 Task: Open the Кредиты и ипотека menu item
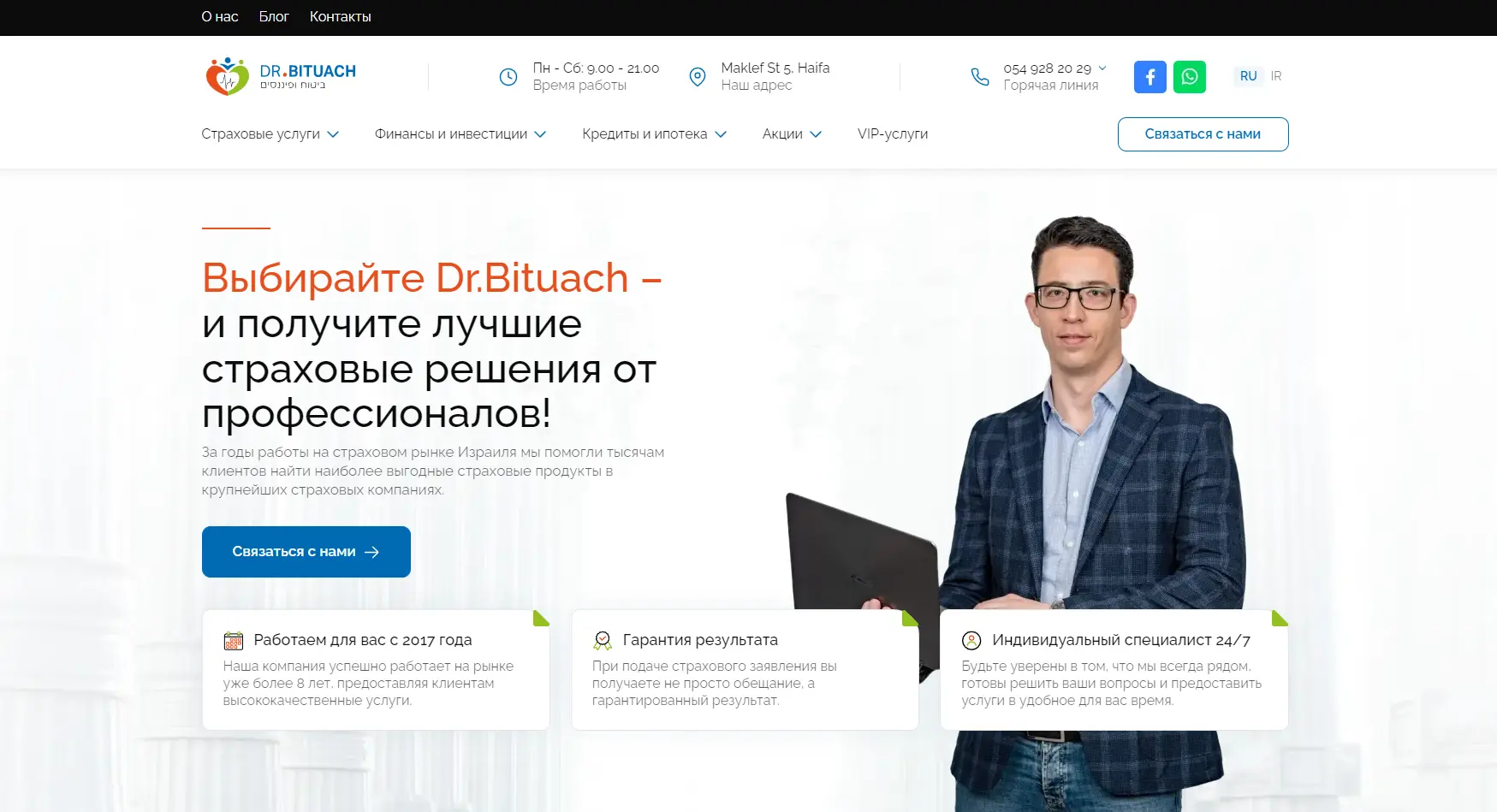(x=645, y=134)
